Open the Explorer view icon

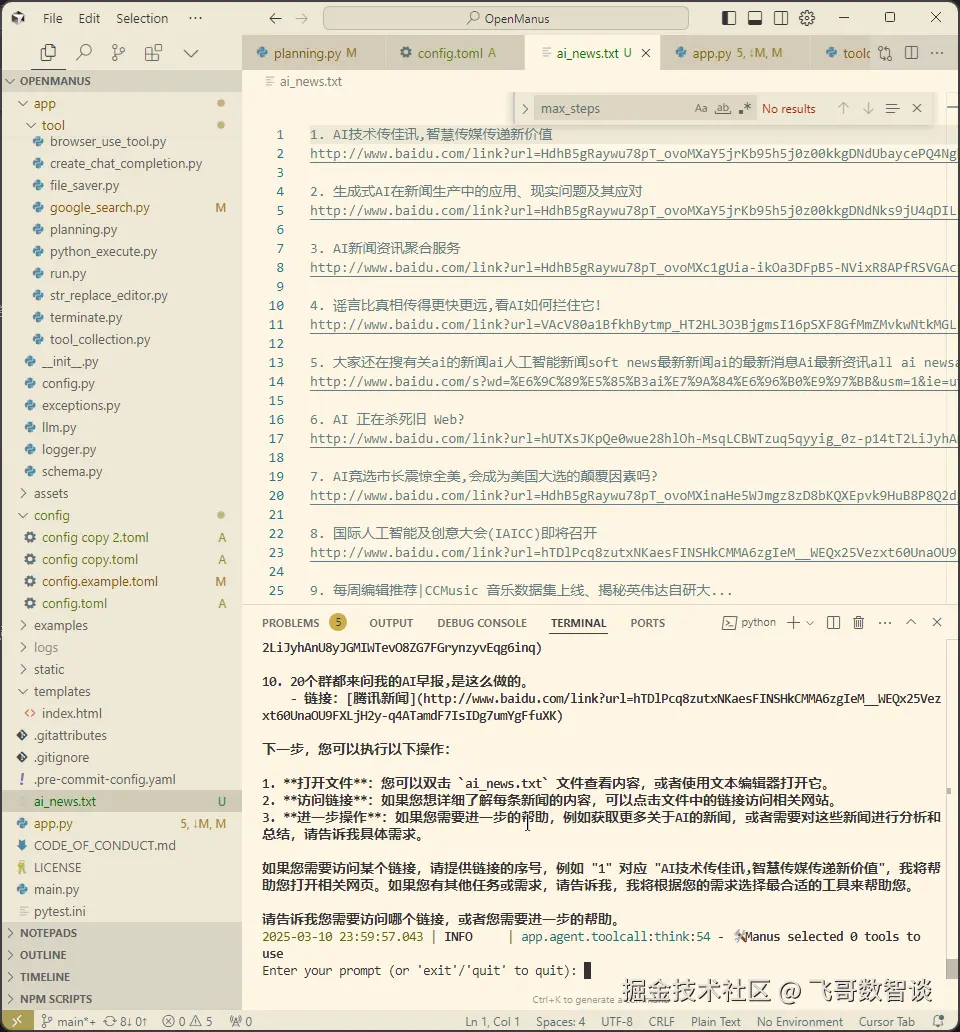click(48, 53)
